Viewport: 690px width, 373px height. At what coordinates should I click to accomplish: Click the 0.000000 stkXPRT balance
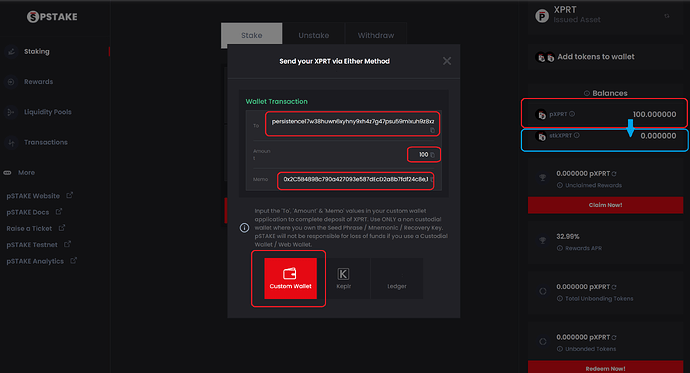coord(658,136)
